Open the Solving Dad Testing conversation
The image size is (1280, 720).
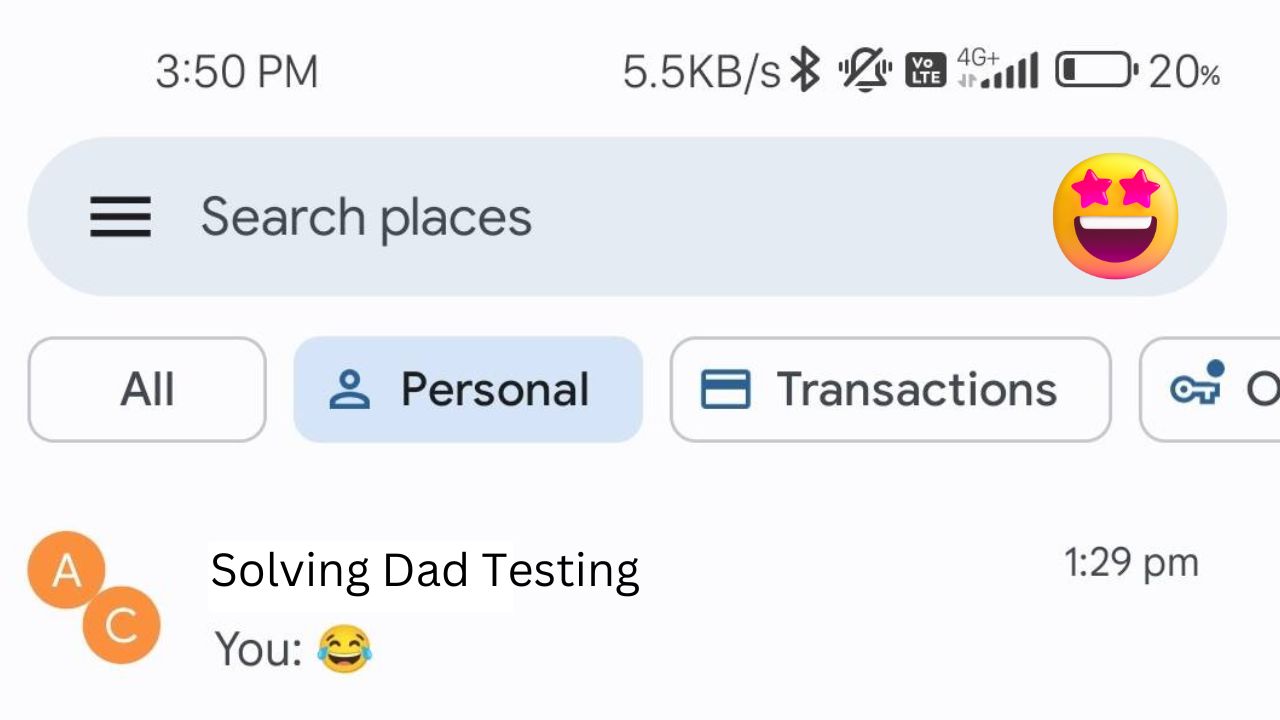(640, 598)
